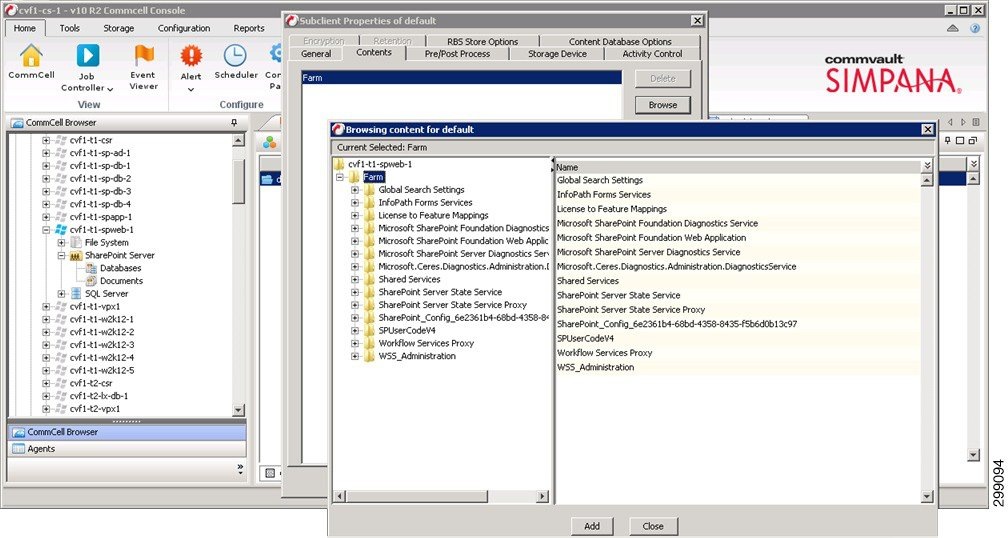1008x538 pixels.
Task: Open the Pre/Post Process tab
Action: tap(457, 54)
